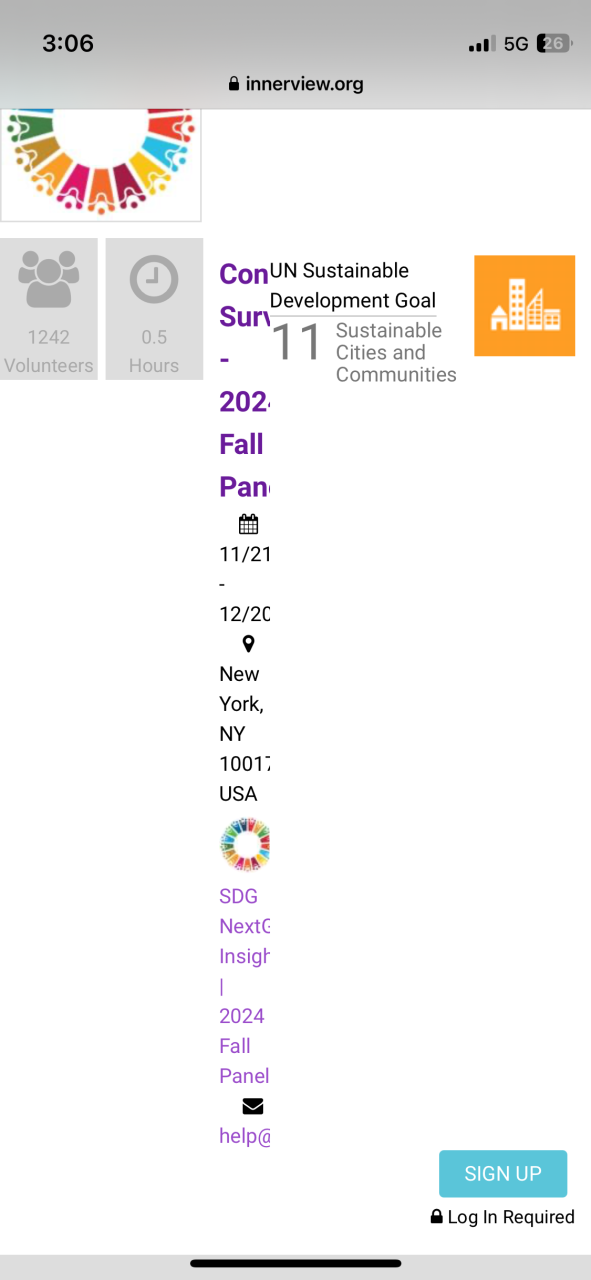Open the large SDG wheel image at top
591x1280 pixels.
[100, 165]
